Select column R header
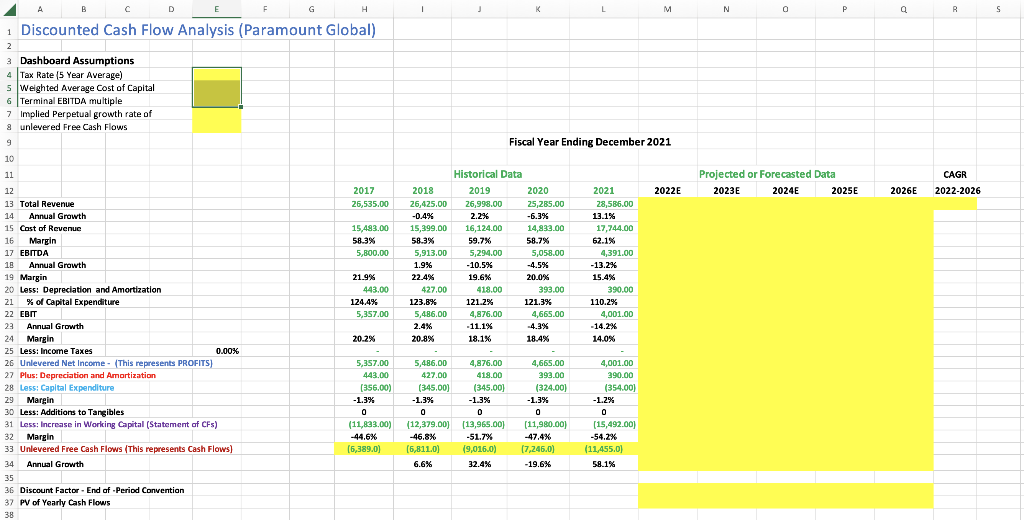Viewport: 1024px width, 520px height. click(955, 9)
